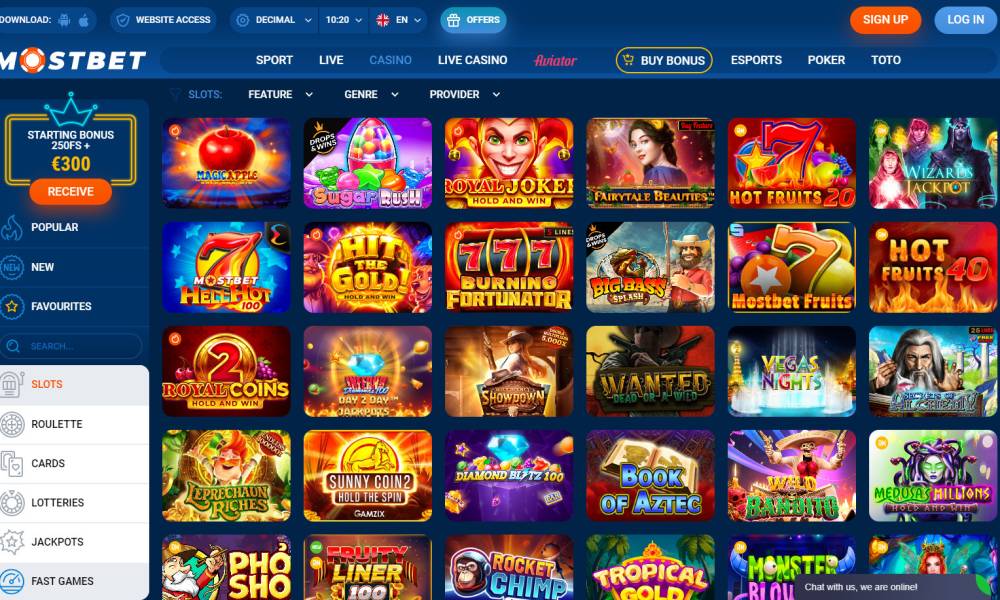Open the Cards category icon

(x=12, y=464)
